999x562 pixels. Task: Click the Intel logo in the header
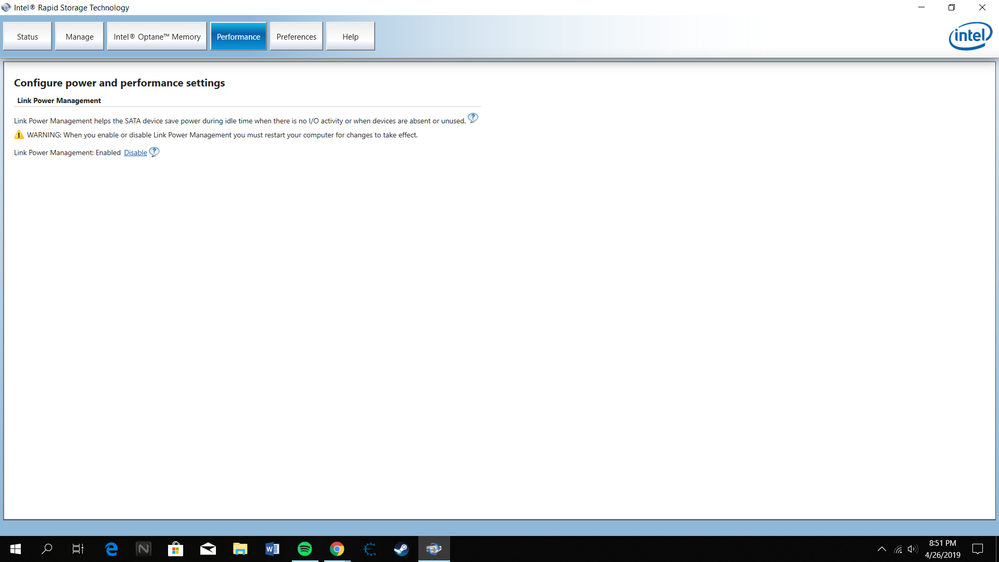(x=970, y=36)
